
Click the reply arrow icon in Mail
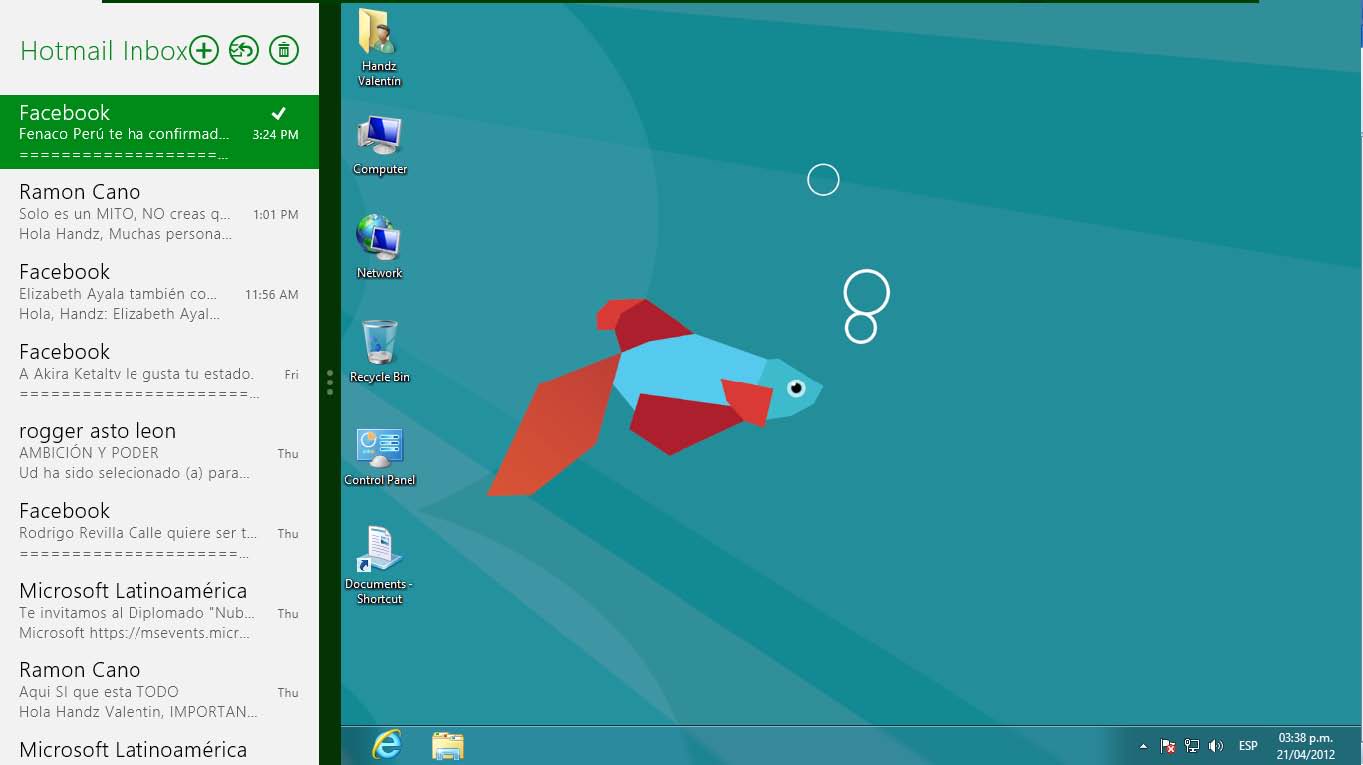[x=244, y=50]
